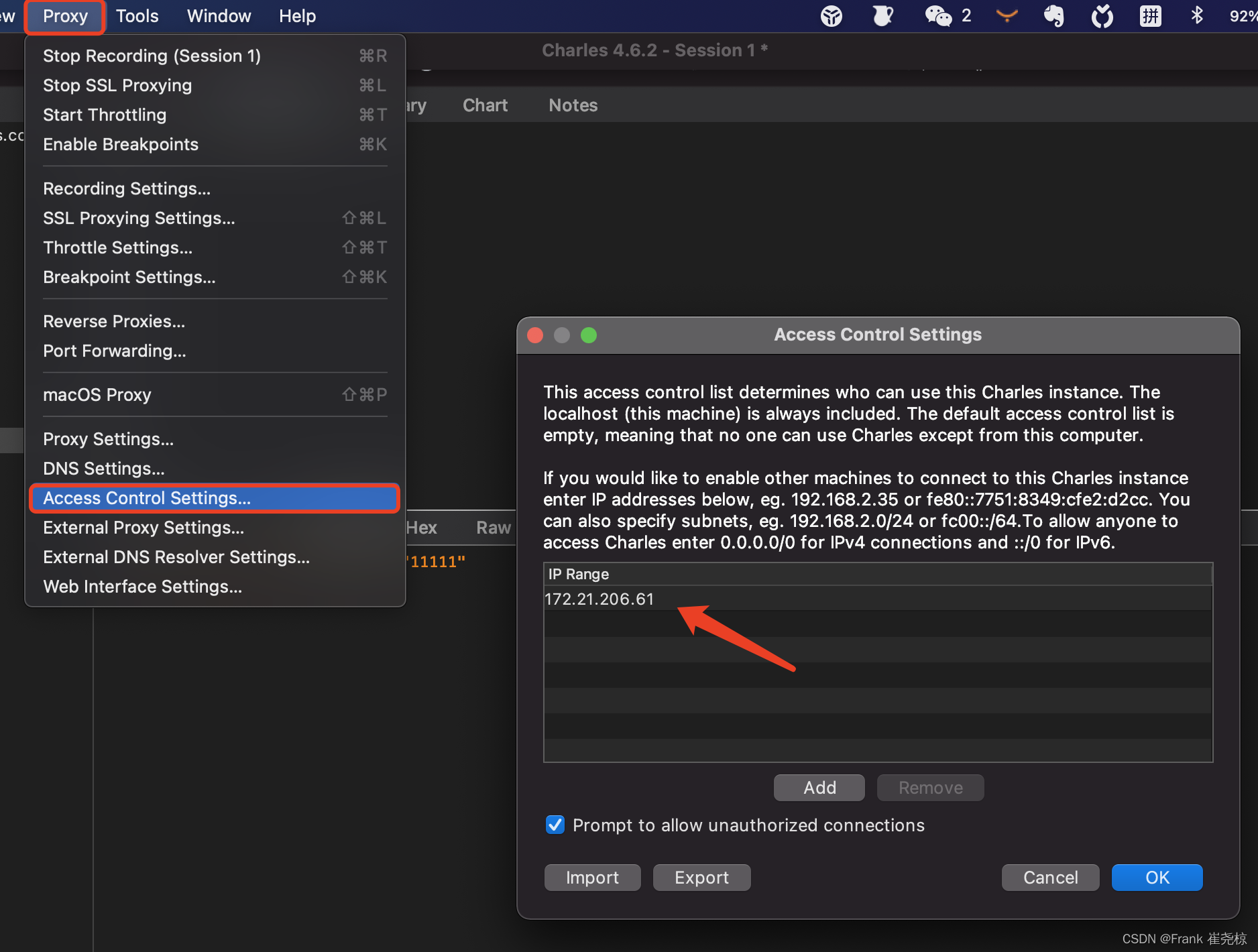The width and height of the screenshot is (1258, 952).
Task: Switch to the Notes tab
Action: pos(573,105)
